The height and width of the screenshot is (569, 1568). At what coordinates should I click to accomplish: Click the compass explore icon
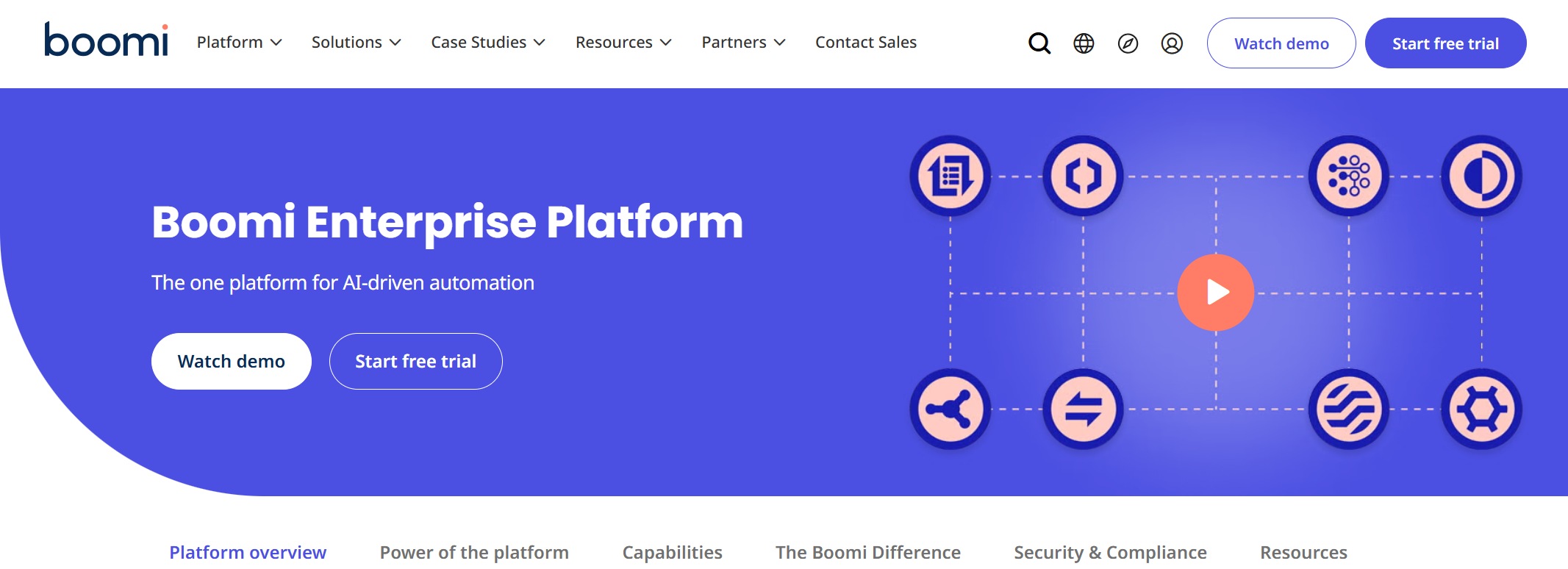pos(1128,43)
